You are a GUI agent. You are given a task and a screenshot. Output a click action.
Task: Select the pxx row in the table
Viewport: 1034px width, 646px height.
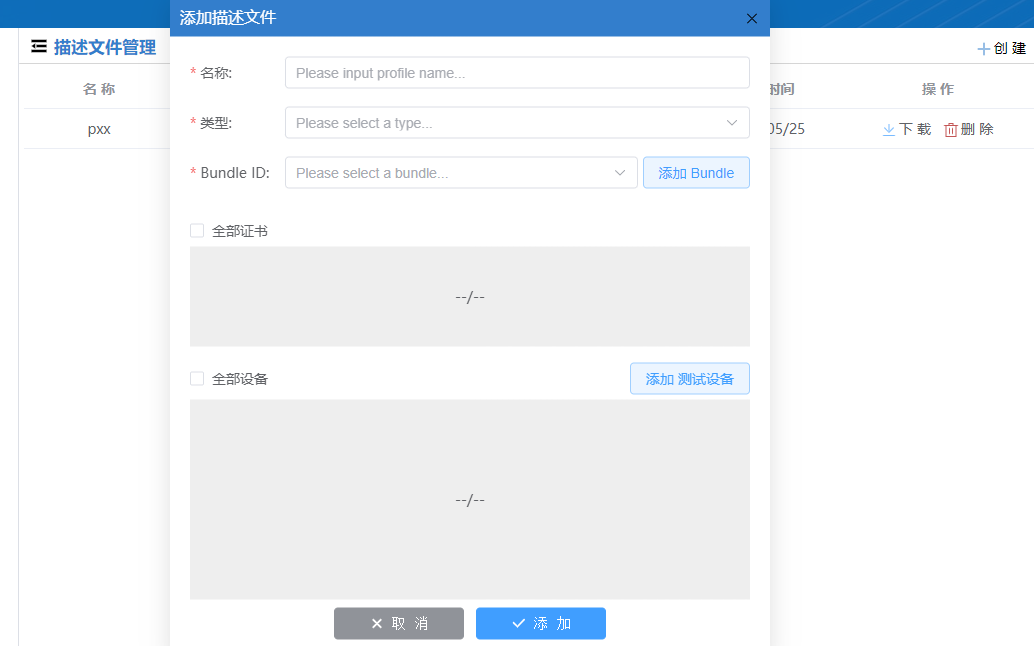(x=98, y=128)
